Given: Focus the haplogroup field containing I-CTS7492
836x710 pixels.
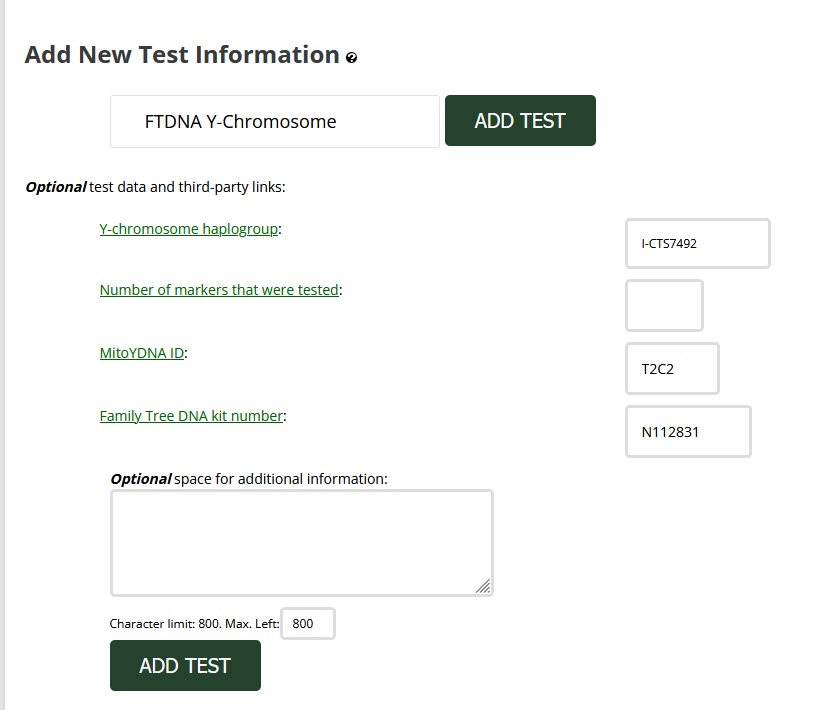Looking at the screenshot, I should pos(697,244).
